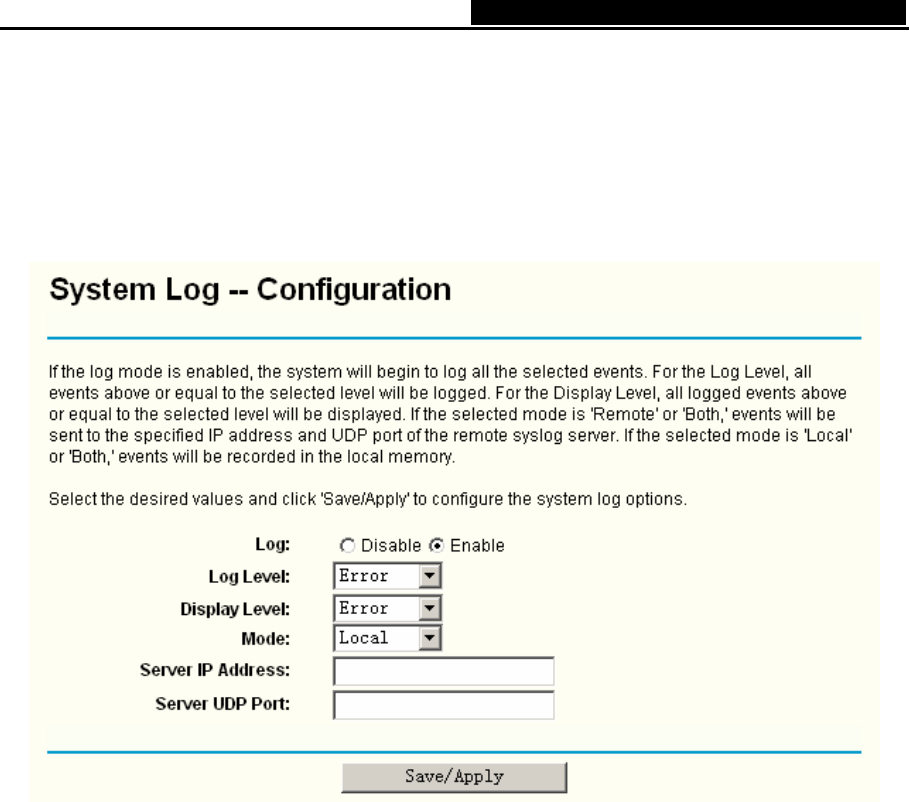Click the 'Select the desired values' instruction text

(x=368, y=499)
